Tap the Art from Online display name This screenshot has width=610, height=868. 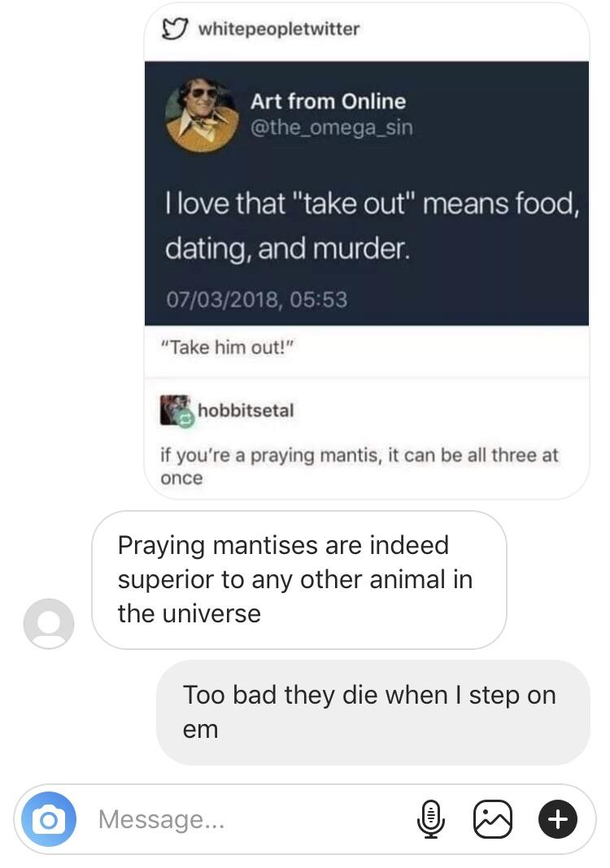(x=328, y=102)
